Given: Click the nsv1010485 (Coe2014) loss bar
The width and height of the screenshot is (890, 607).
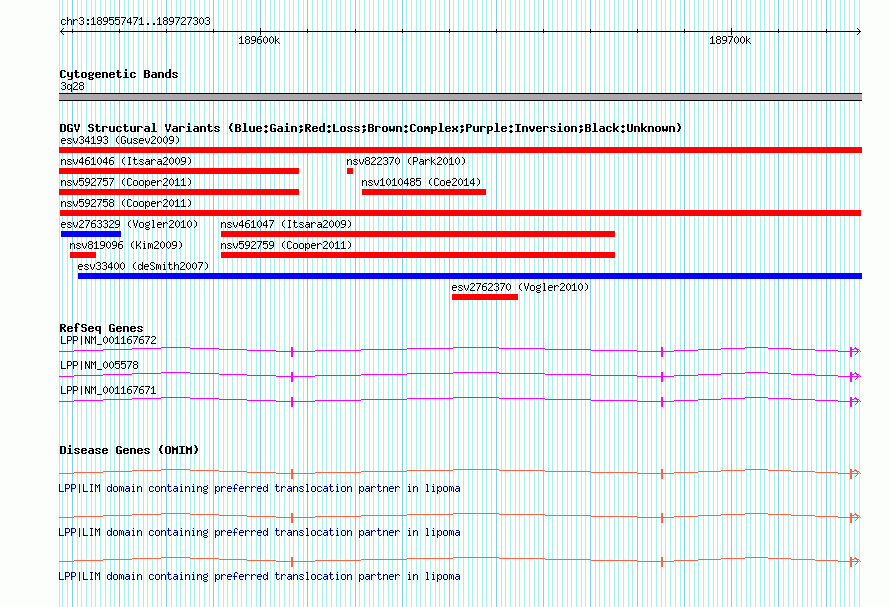Looking at the screenshot, I should pos(424,192).
